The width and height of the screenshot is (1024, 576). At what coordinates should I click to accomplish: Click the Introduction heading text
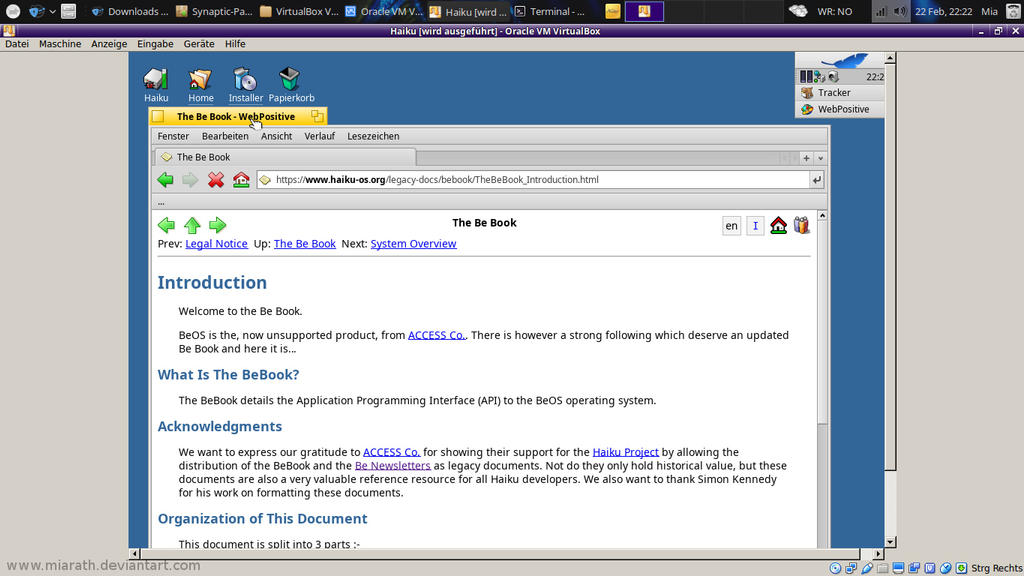pyautogui.click(x=212, y=282)
